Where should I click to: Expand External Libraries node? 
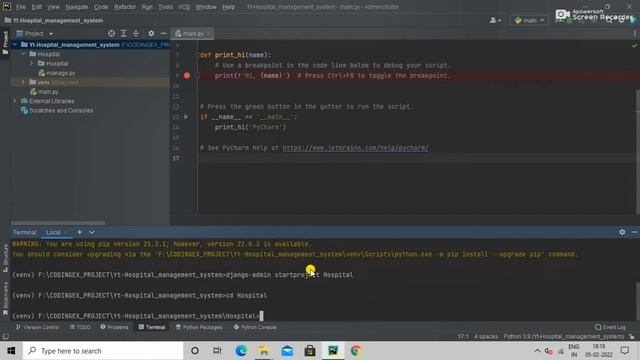(15, 101)
